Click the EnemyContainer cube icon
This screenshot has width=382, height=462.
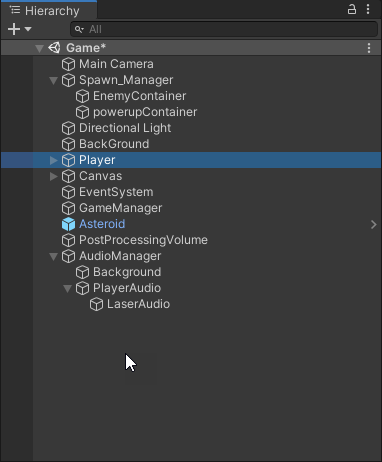point(82,96)
